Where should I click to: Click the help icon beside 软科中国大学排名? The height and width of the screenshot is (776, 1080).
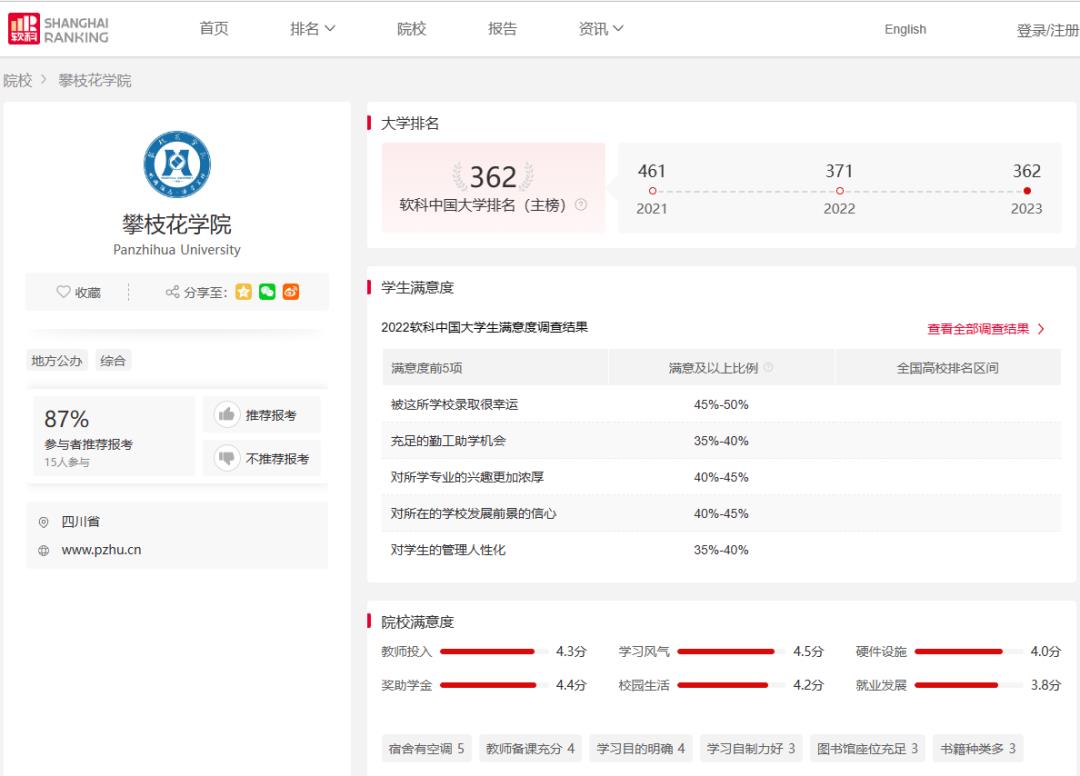581,205
